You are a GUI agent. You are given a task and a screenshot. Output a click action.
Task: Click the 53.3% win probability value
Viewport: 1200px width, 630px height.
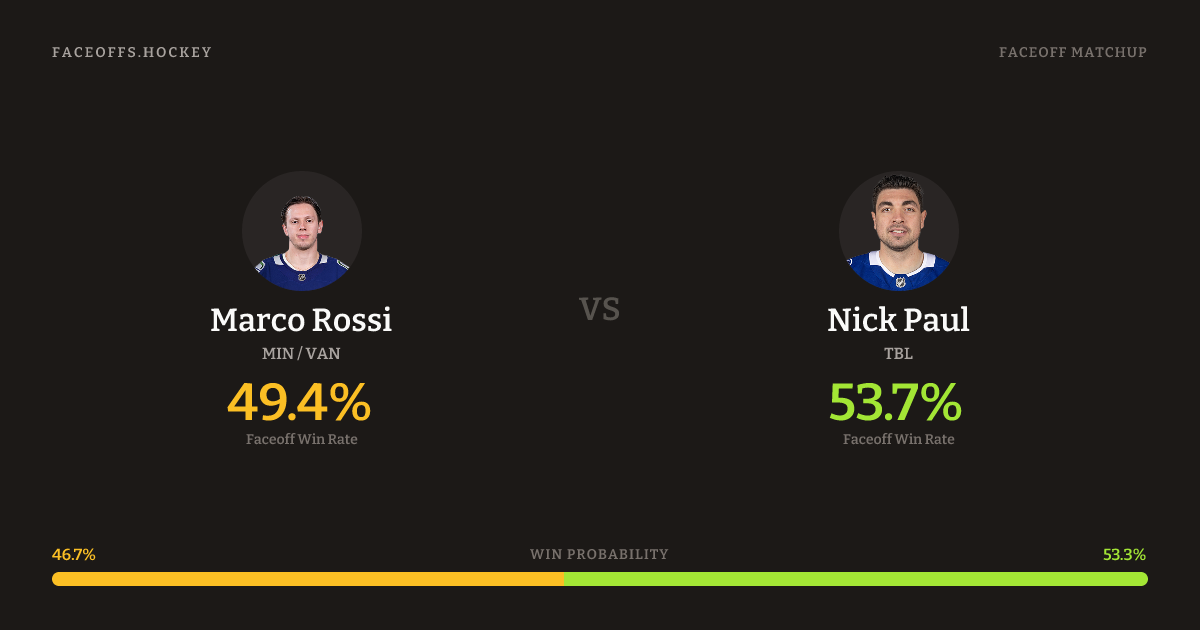[1124, 554]
